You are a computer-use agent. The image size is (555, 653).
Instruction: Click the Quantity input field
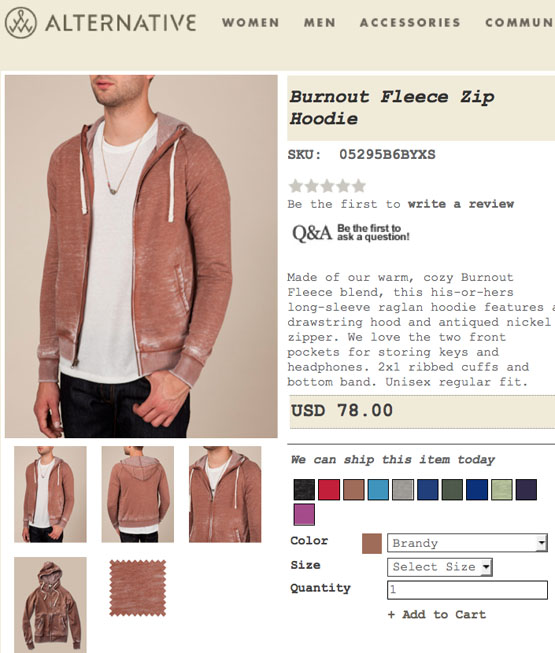click(467, 590)
